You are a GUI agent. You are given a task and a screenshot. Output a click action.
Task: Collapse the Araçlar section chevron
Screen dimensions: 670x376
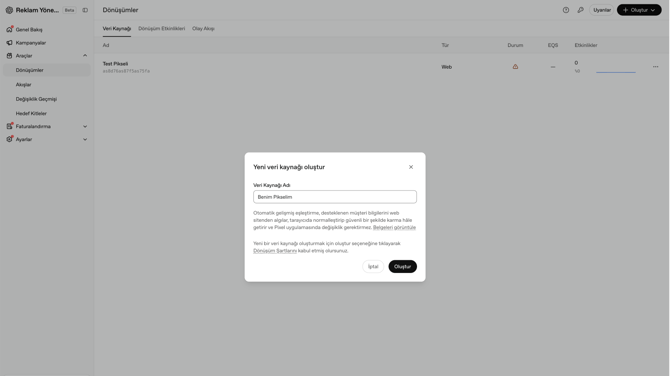point(85,56)
